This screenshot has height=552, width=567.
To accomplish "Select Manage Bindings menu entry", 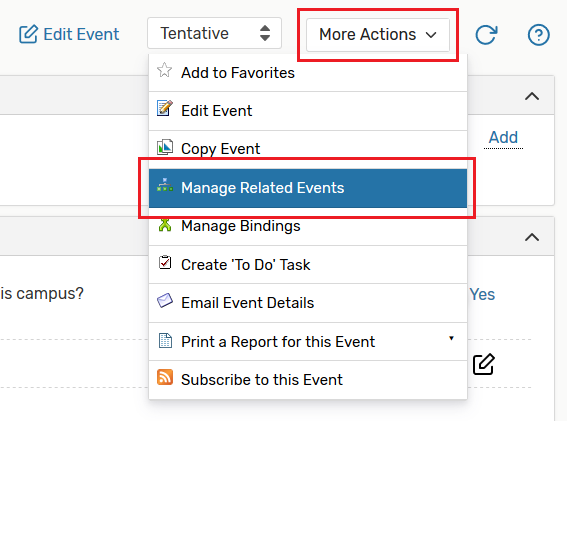I will tap(308, 226).
